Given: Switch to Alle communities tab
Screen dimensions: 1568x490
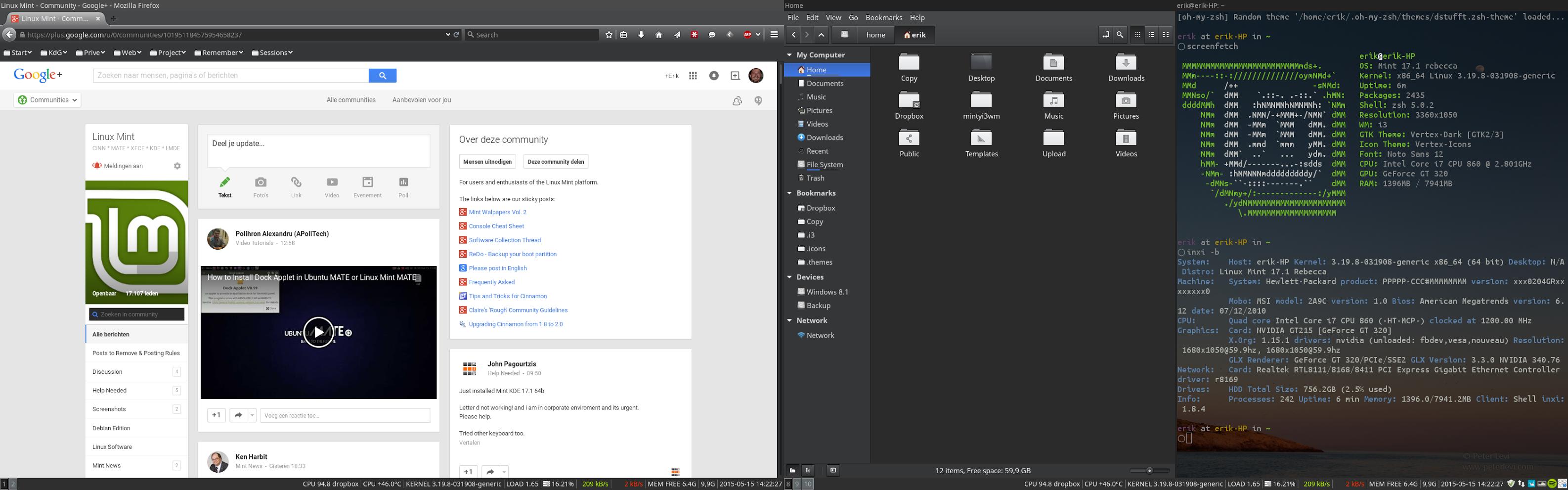Looking at the screenshot, I should coord(350,100).
